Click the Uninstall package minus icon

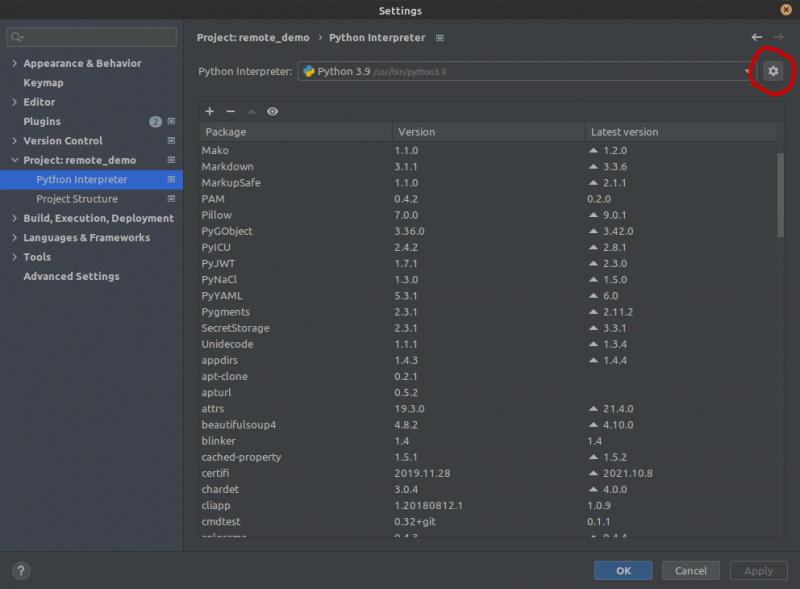tap(230, 111)
